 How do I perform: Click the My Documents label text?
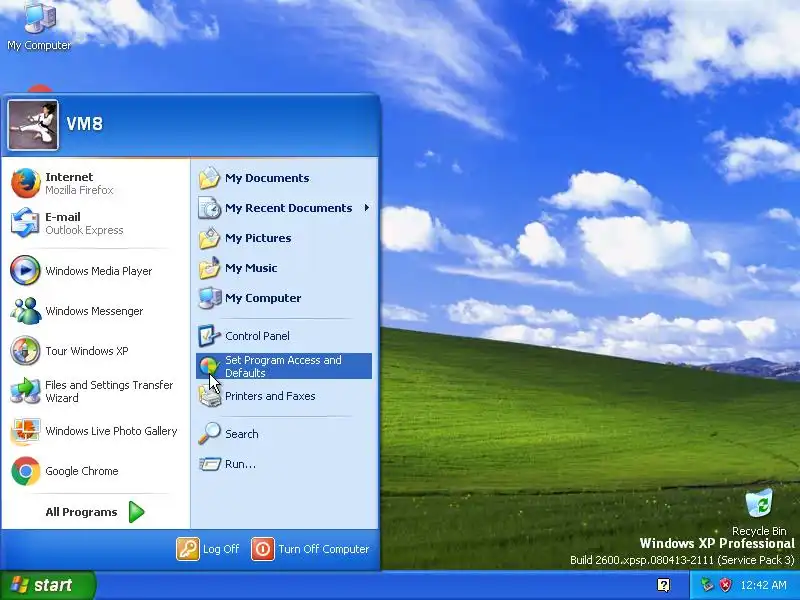267,178
